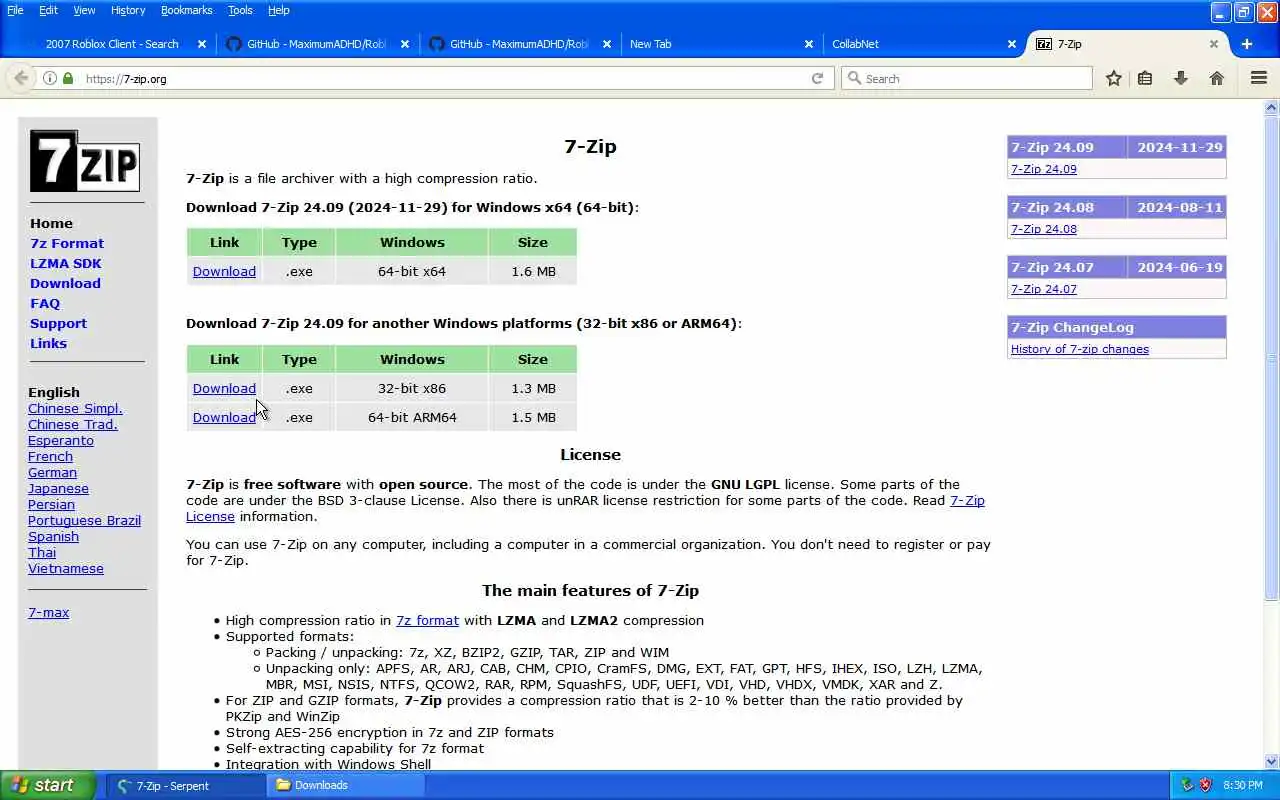
Task: Open the bookmarks list icon
Action: [x=1145, y=78]
